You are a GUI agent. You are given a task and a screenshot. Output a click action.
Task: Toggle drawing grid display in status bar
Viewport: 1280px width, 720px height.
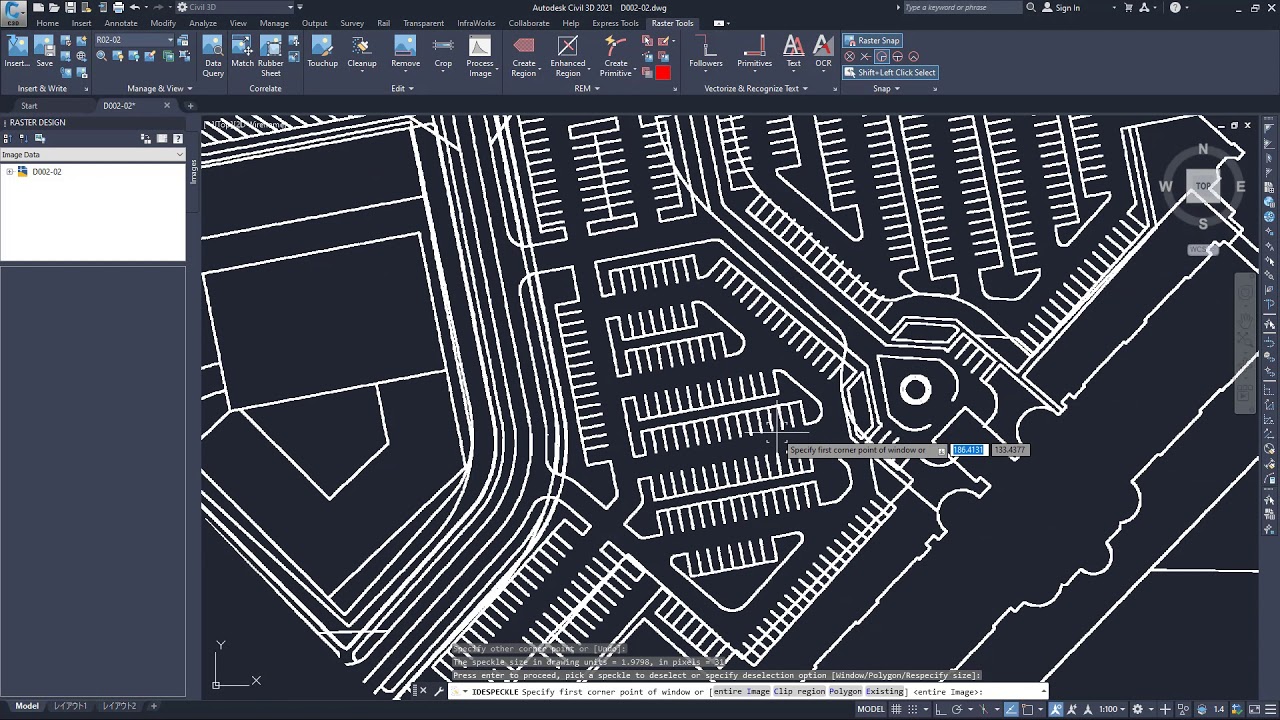898,709
